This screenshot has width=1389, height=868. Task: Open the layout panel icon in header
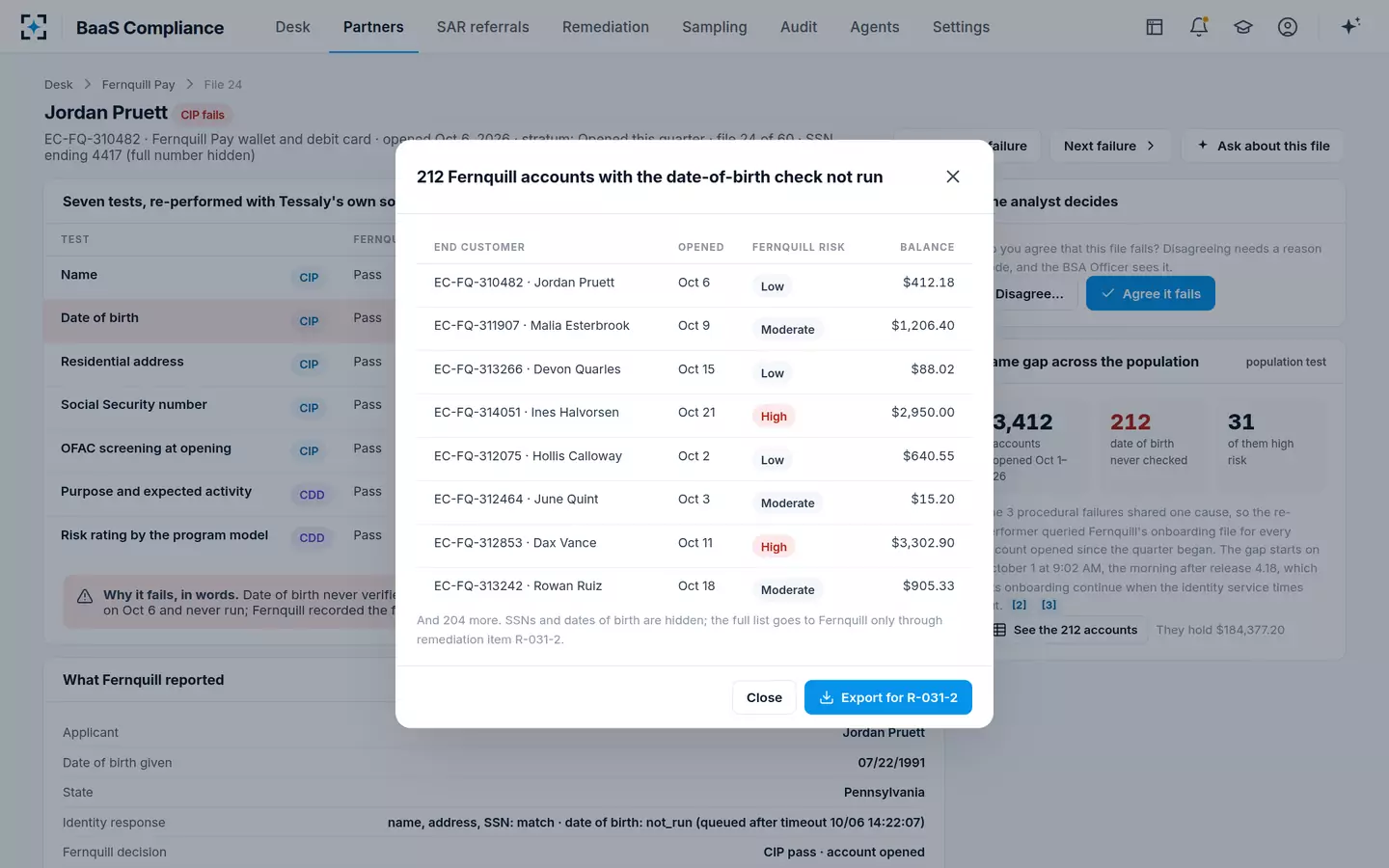coord(1155,27)
